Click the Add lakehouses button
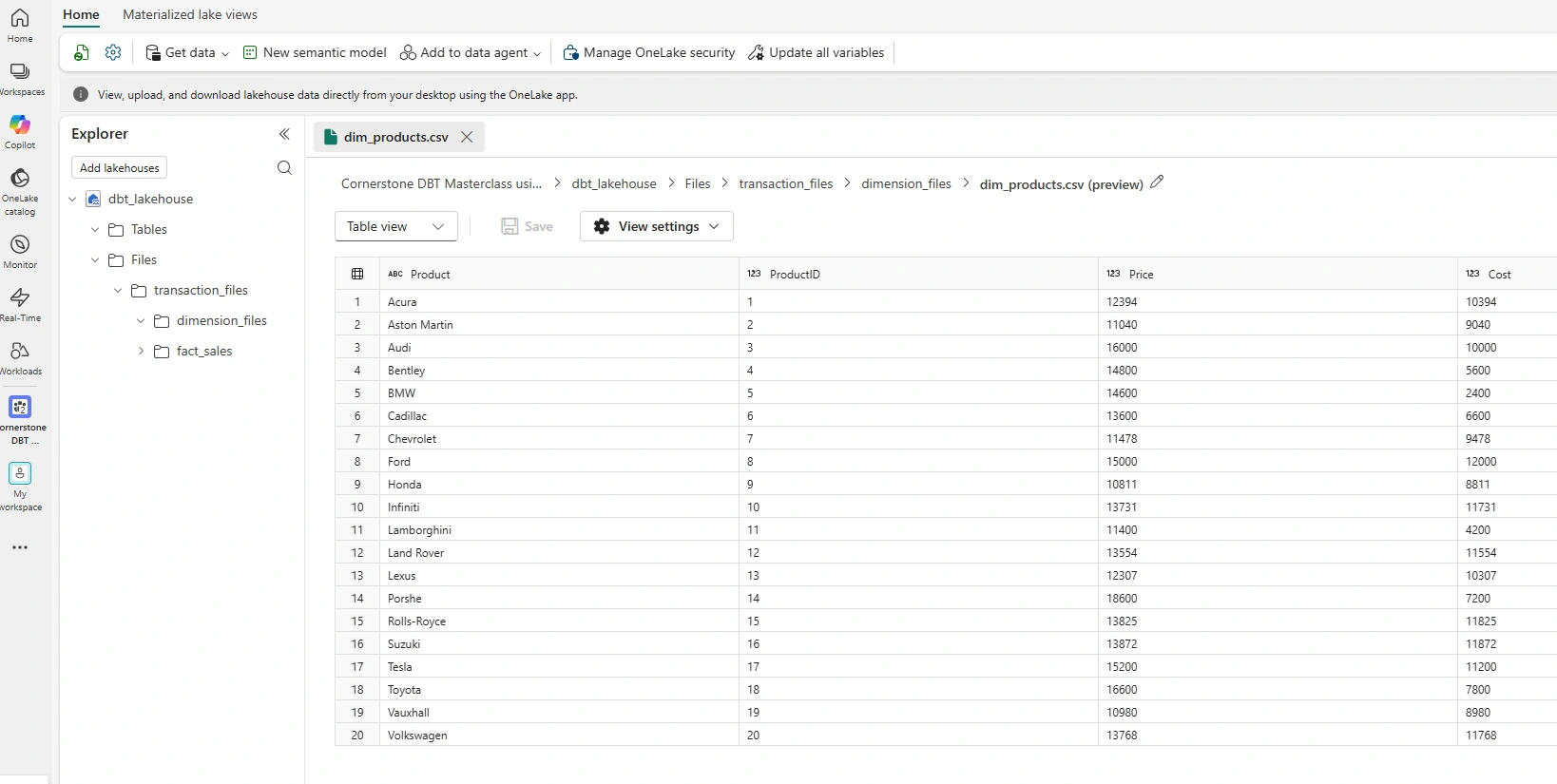1557x784 pixels. (120, 168)
